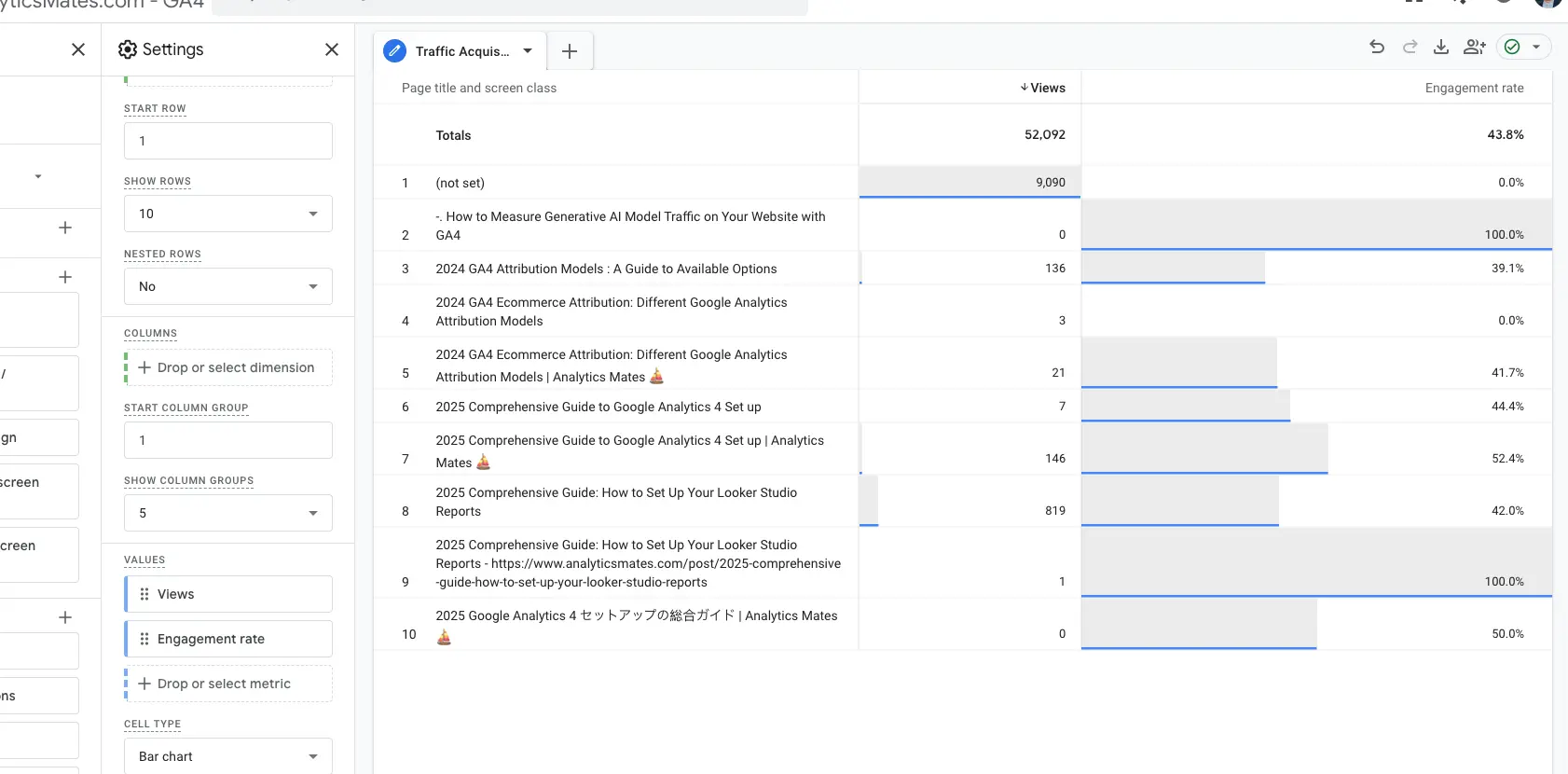Click the Settings gear icon
The image size is (1568, 774).
point(128,49)
